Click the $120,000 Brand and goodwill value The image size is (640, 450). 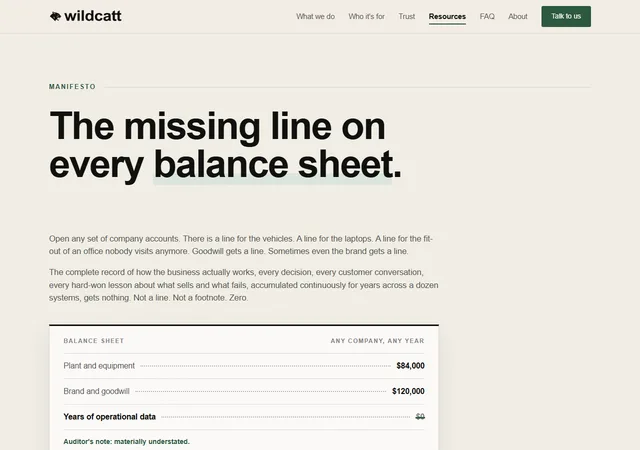[x=408, y=391]
